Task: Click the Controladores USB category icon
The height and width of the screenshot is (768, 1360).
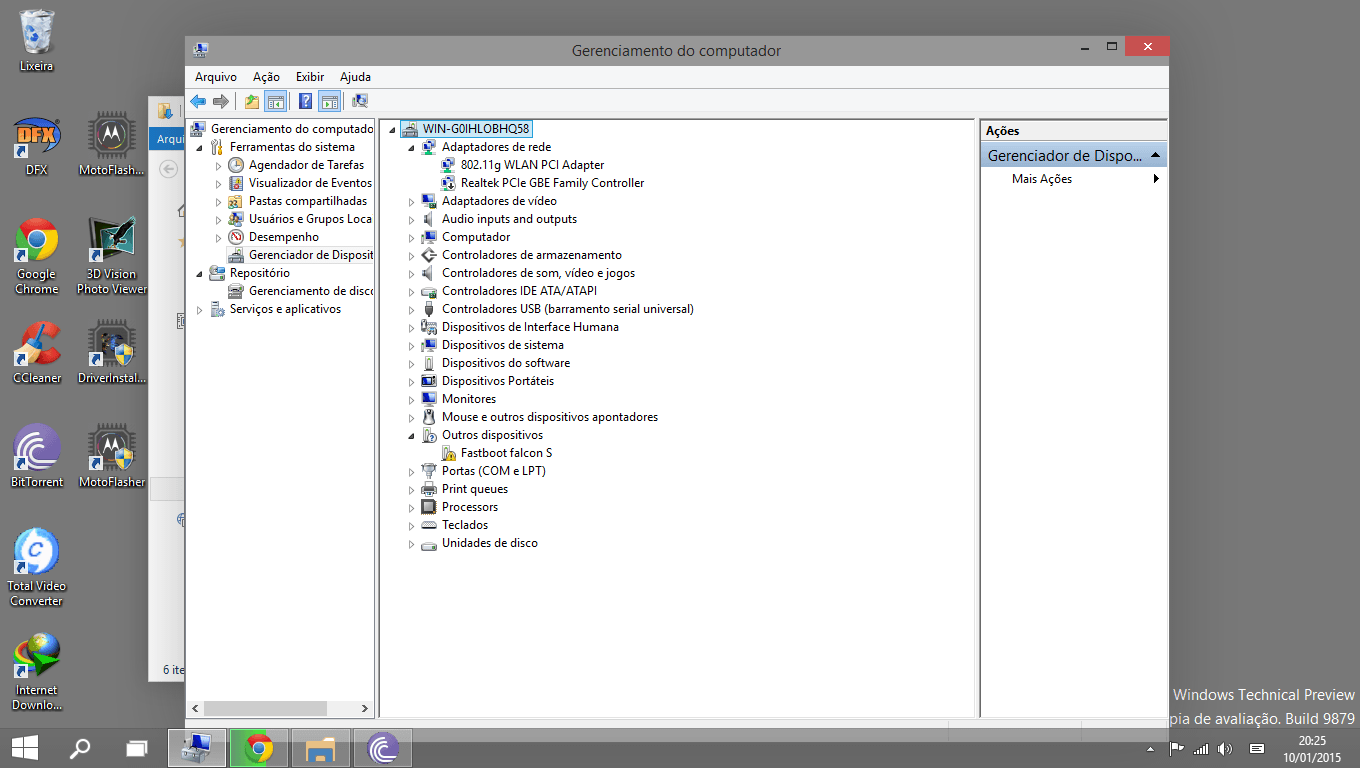Action: [429, 309]
